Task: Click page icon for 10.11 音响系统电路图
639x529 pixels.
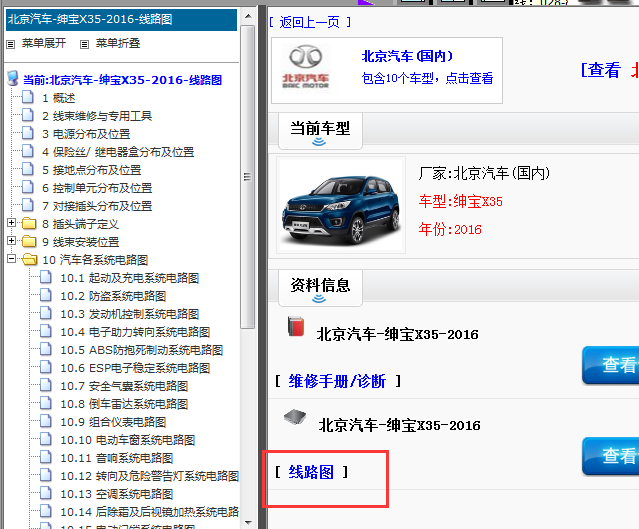Action: [x=46, y=457]
